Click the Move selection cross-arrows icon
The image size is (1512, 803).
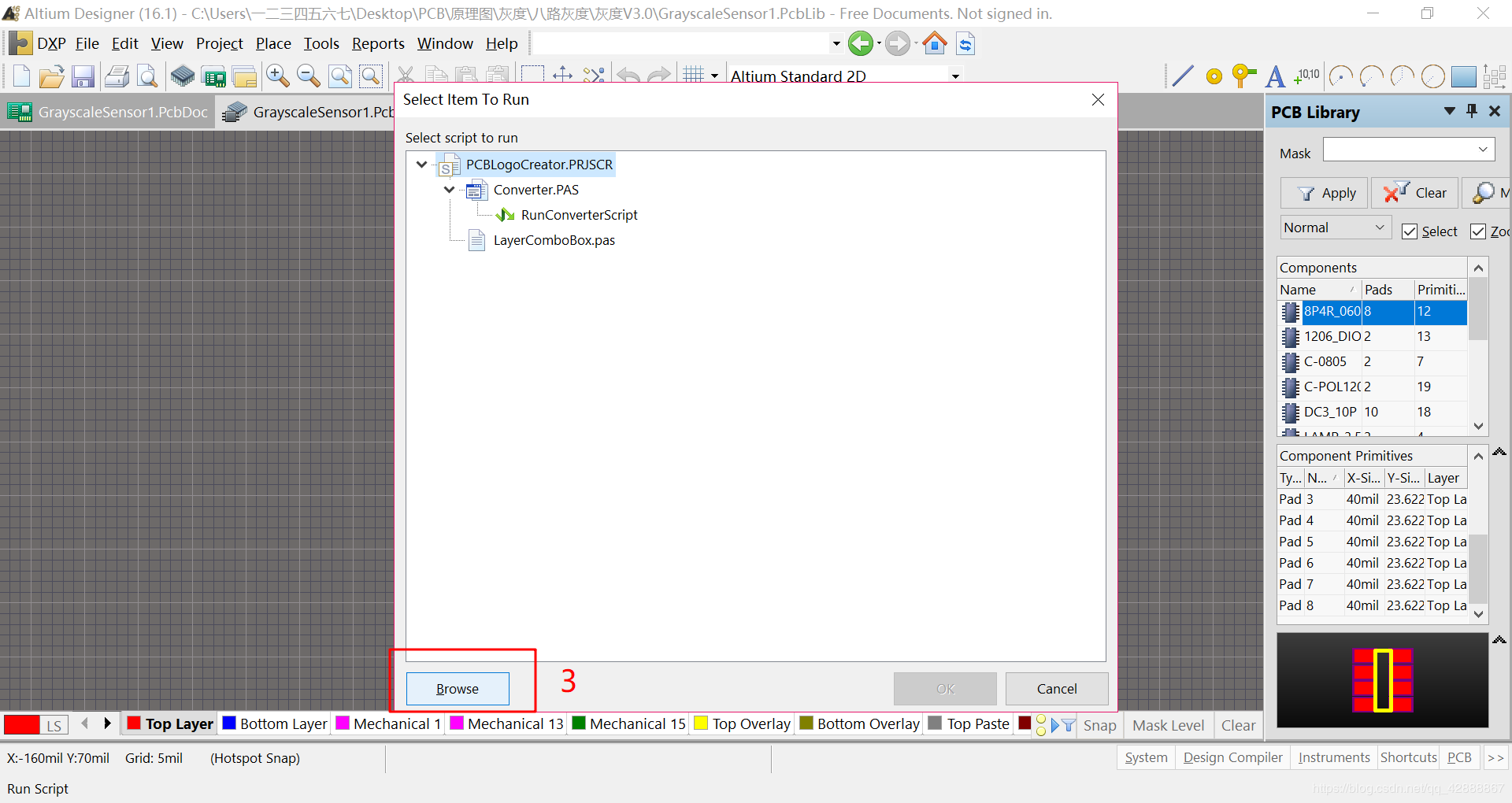(562, 76)
